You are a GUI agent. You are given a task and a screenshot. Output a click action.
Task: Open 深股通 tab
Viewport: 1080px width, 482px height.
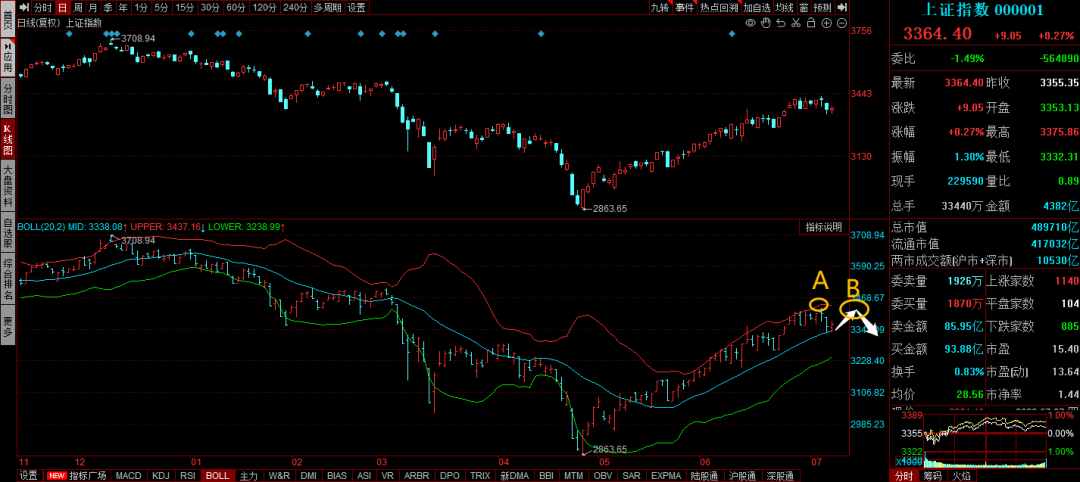pyautogui.click(x=780, y=476)
